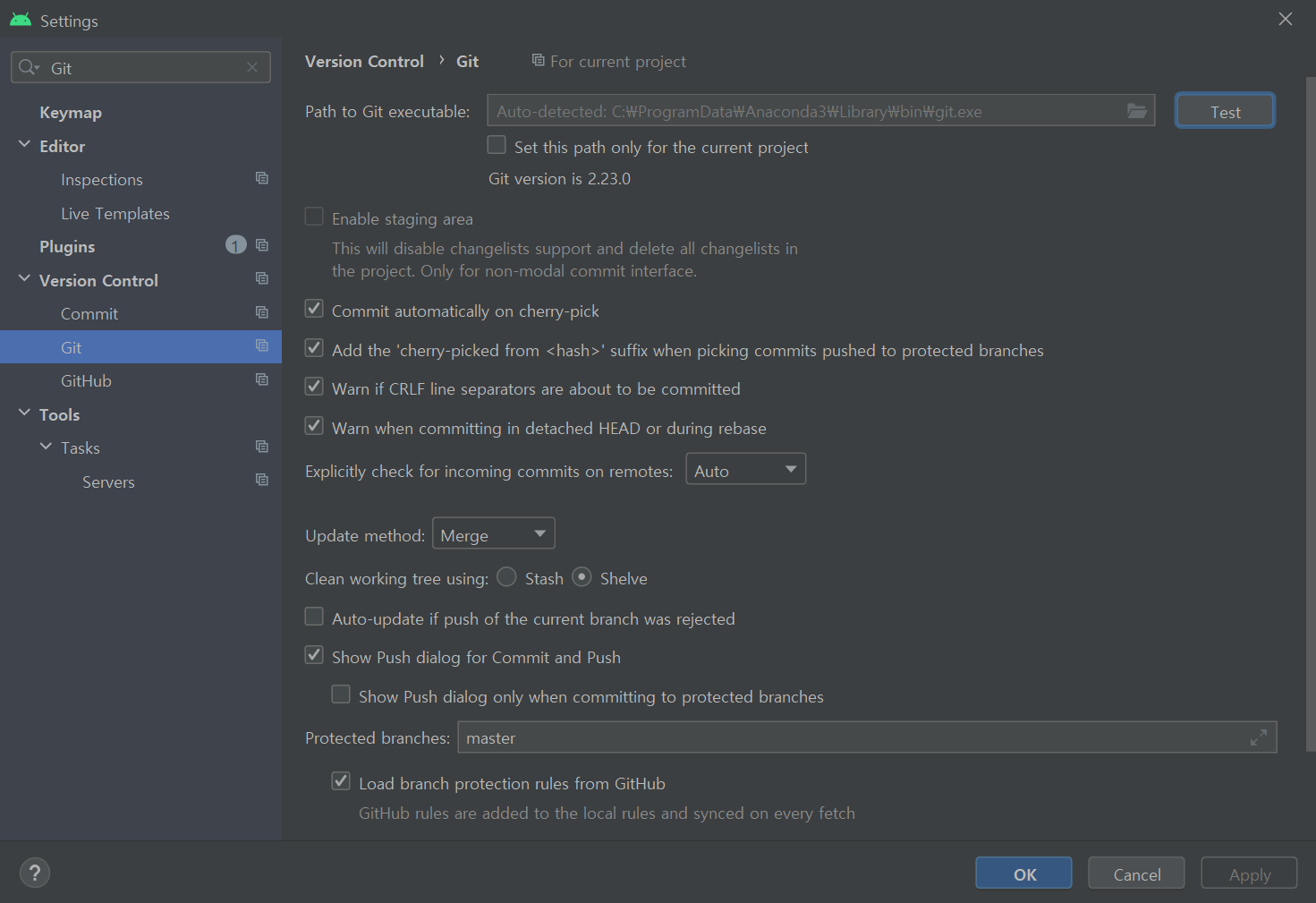Open the Update method Merge dropdown
This screenshot has height=903, width=1316.
point(493,533)
